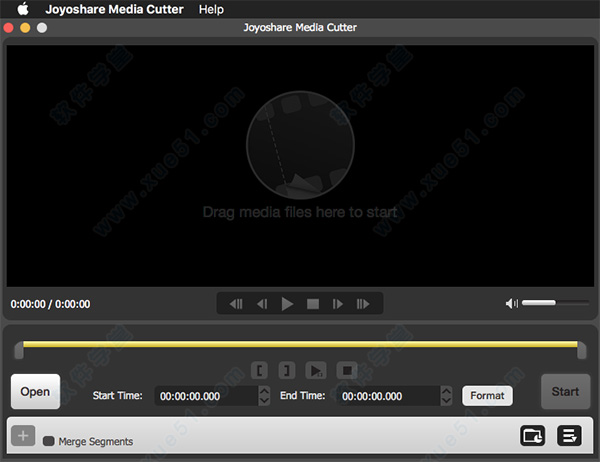Set segment start with the left bracket icon

click(259, 371)
